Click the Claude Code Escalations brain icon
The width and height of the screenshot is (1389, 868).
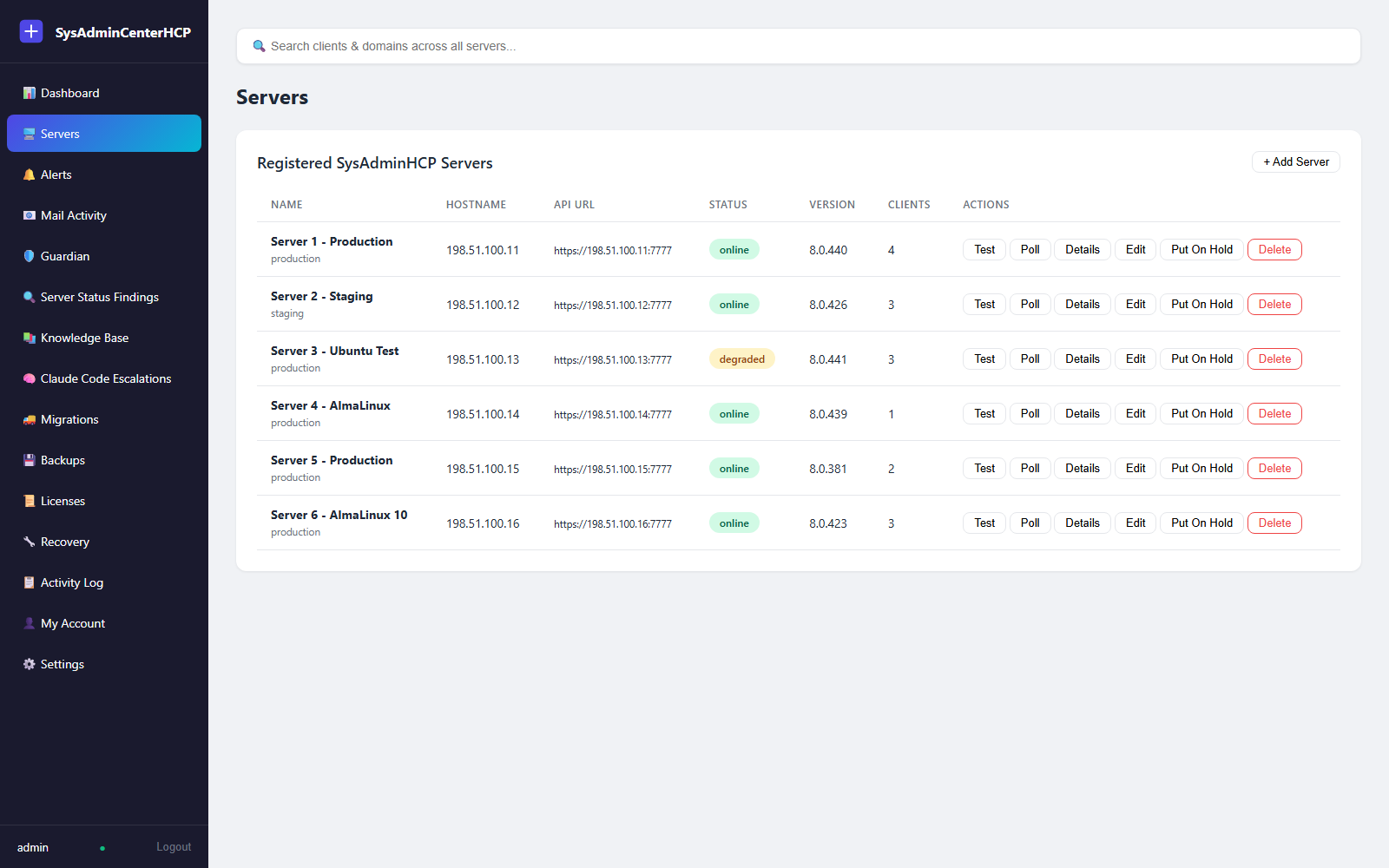[30, 378]
